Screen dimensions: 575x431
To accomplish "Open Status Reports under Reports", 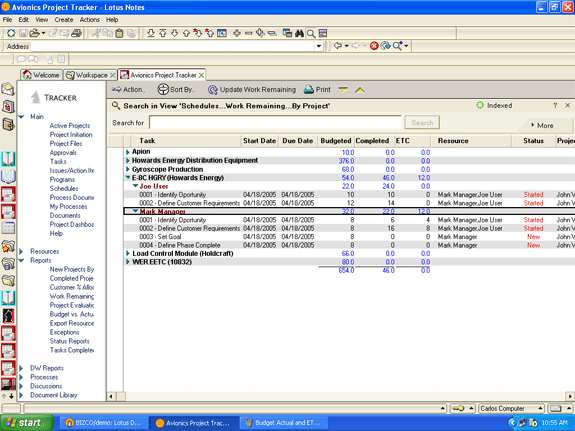I will click(x=70, y=341).
